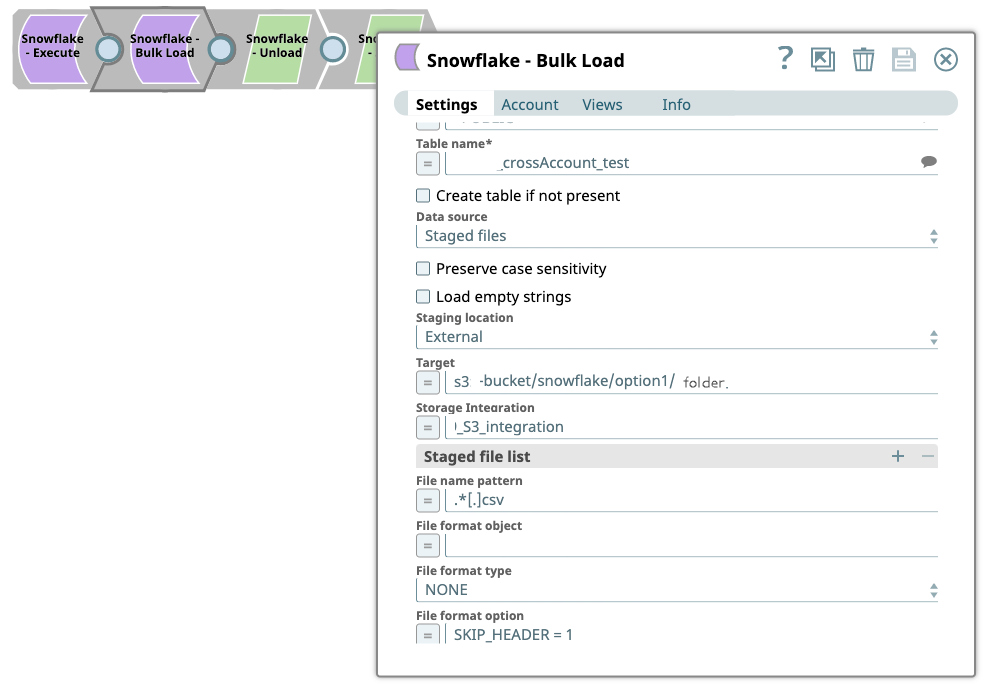This screenshot has width=987, height=686.
Task: Click the help question mark icon
Action: click(786, 59)
